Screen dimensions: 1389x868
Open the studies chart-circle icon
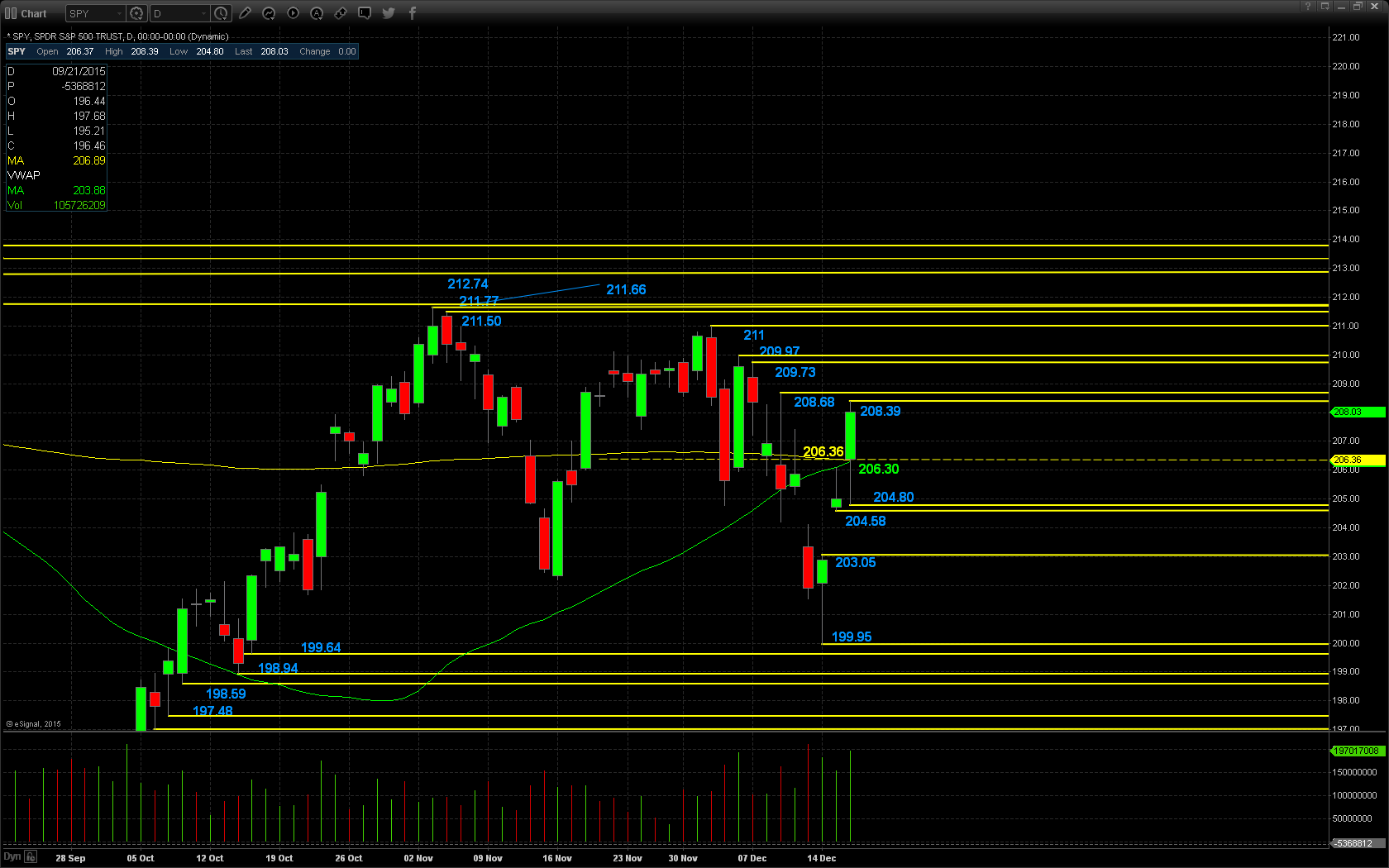click(269, 13)
